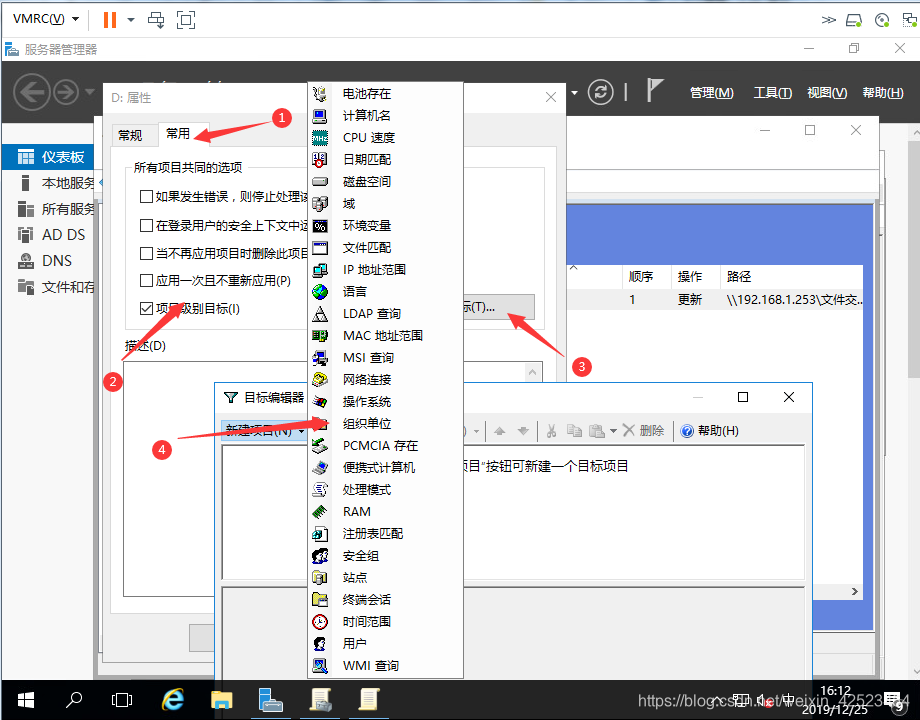Click 删除 in target editor toolbar
920x720 pixels.
coord(643,431)
